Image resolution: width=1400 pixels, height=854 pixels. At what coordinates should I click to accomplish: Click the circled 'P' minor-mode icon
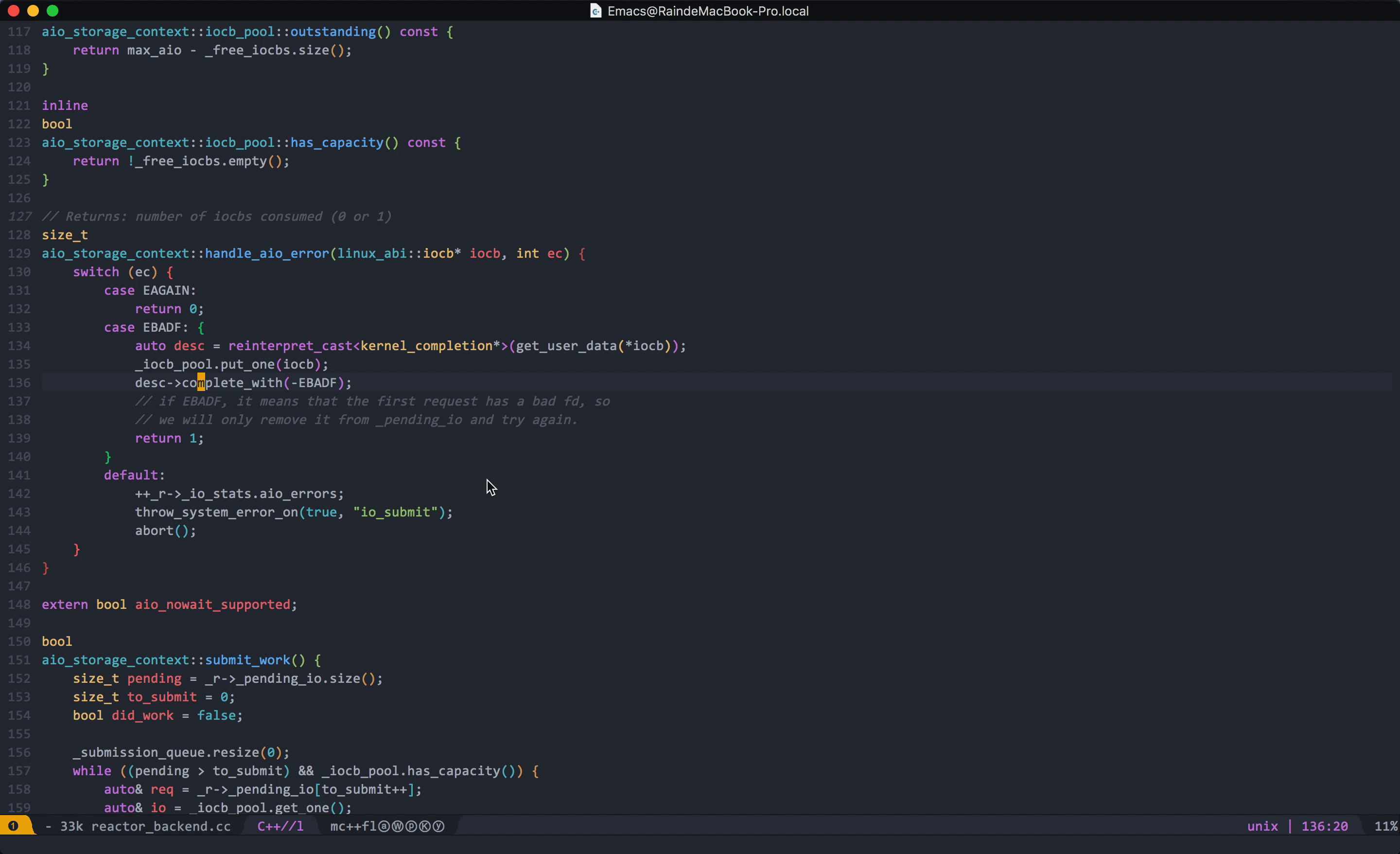coord(413,826)
